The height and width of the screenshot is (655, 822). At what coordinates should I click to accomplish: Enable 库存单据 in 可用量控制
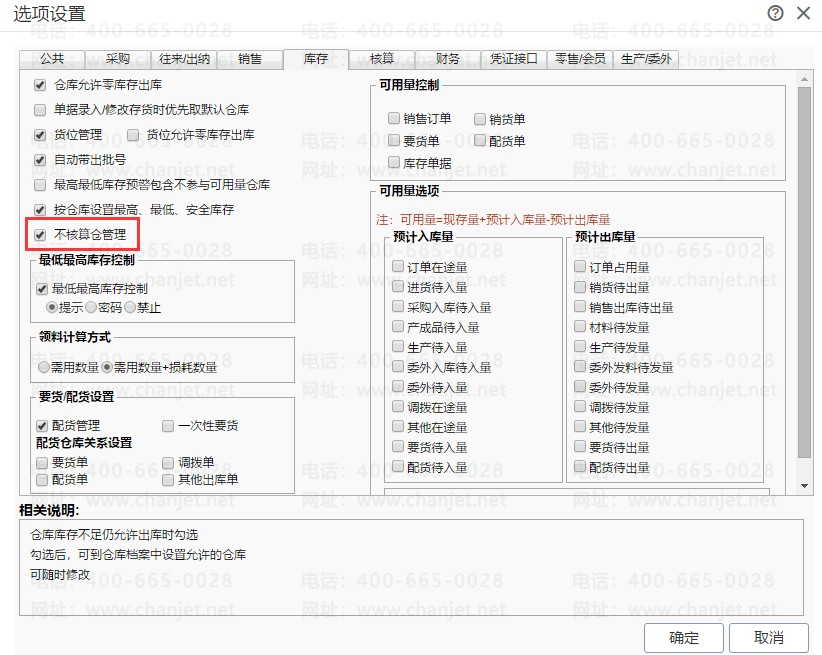[x=394, y=163]
